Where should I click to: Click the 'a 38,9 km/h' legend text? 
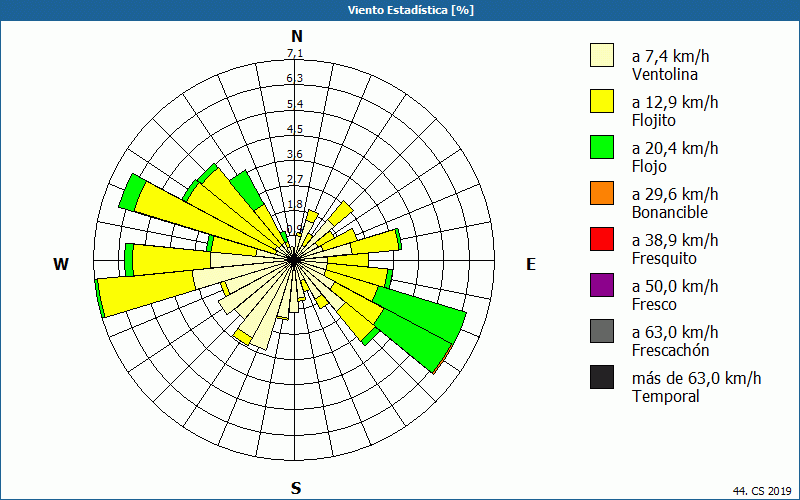click(674, 240)
